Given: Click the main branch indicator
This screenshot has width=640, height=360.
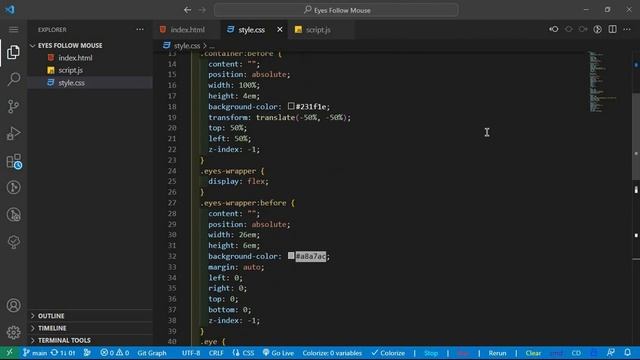Looking at the screenshot, I should [35, 353].
